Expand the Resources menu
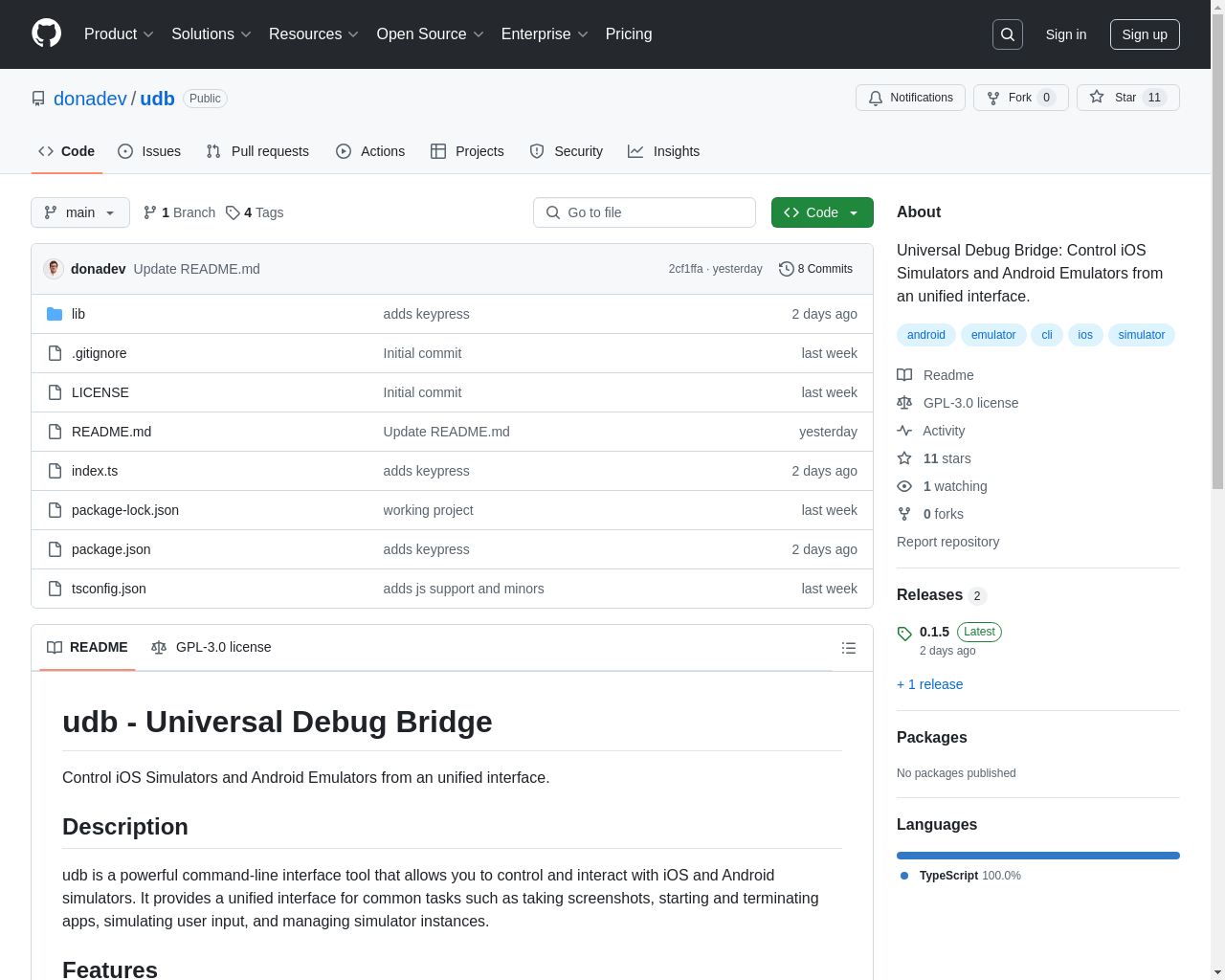 [314, 33]
